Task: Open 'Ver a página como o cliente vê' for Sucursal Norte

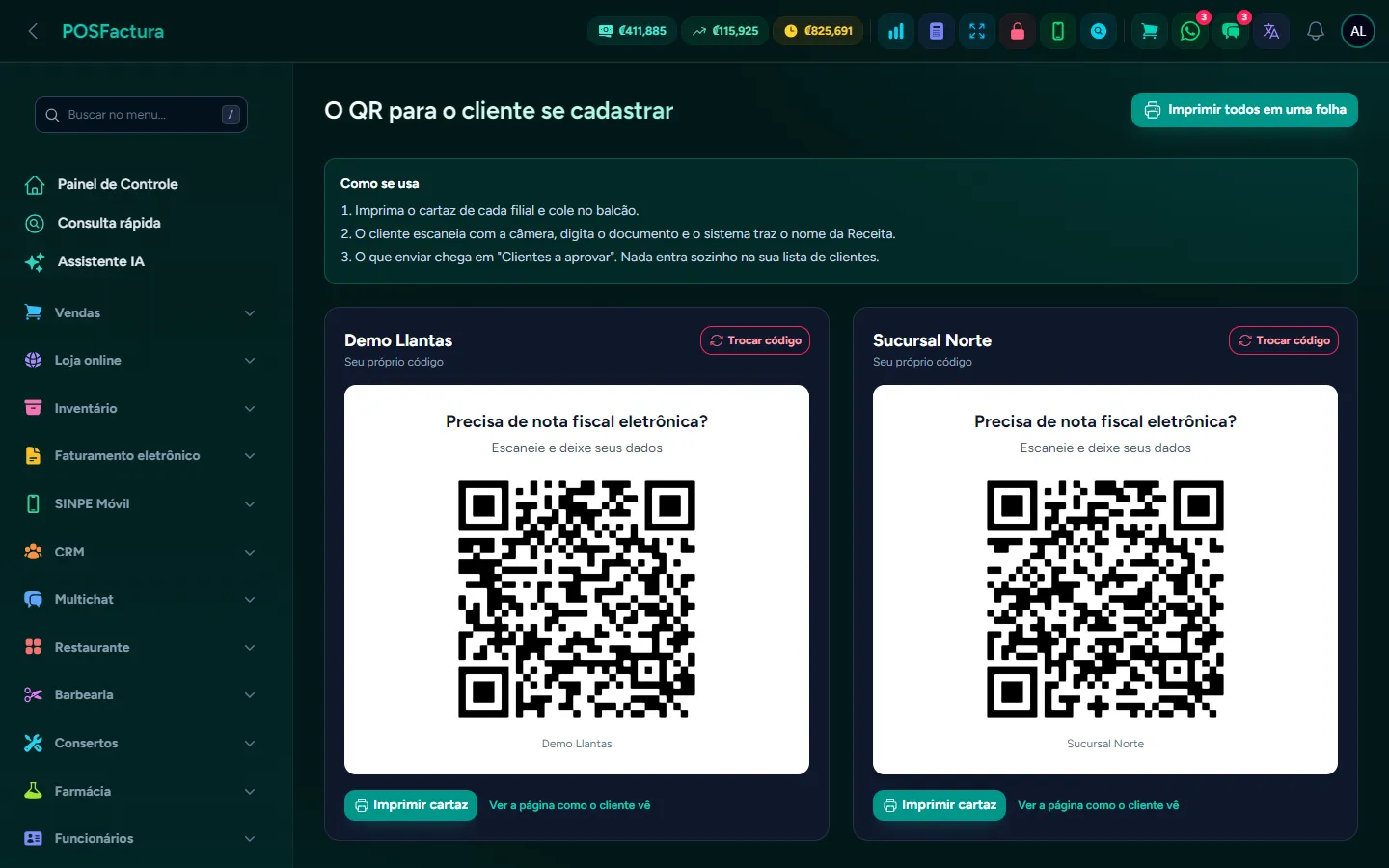Action: (1099, 805)
